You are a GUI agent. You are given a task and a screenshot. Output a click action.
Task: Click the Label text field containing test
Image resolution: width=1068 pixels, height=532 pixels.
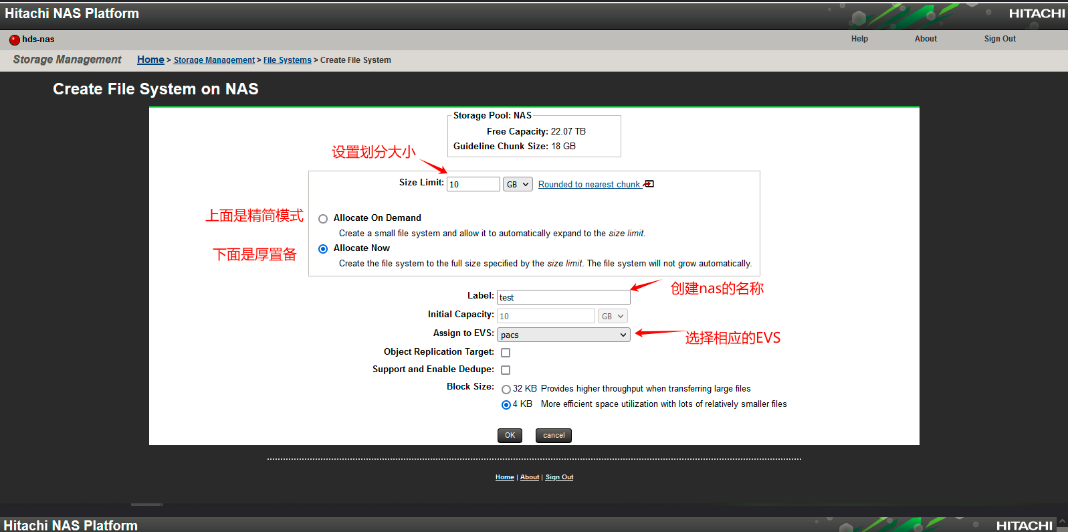[563, 298]
